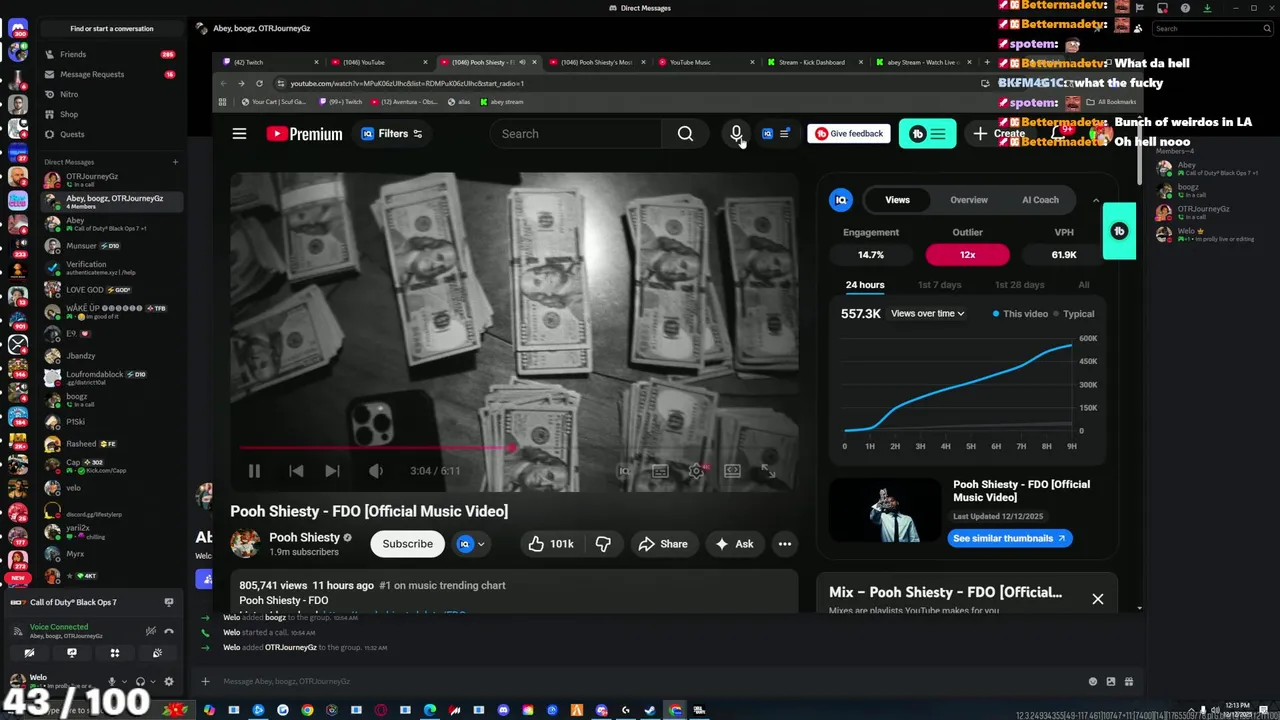Select the AI Coach tab

pyautogui.click(x=1040, y=200)
